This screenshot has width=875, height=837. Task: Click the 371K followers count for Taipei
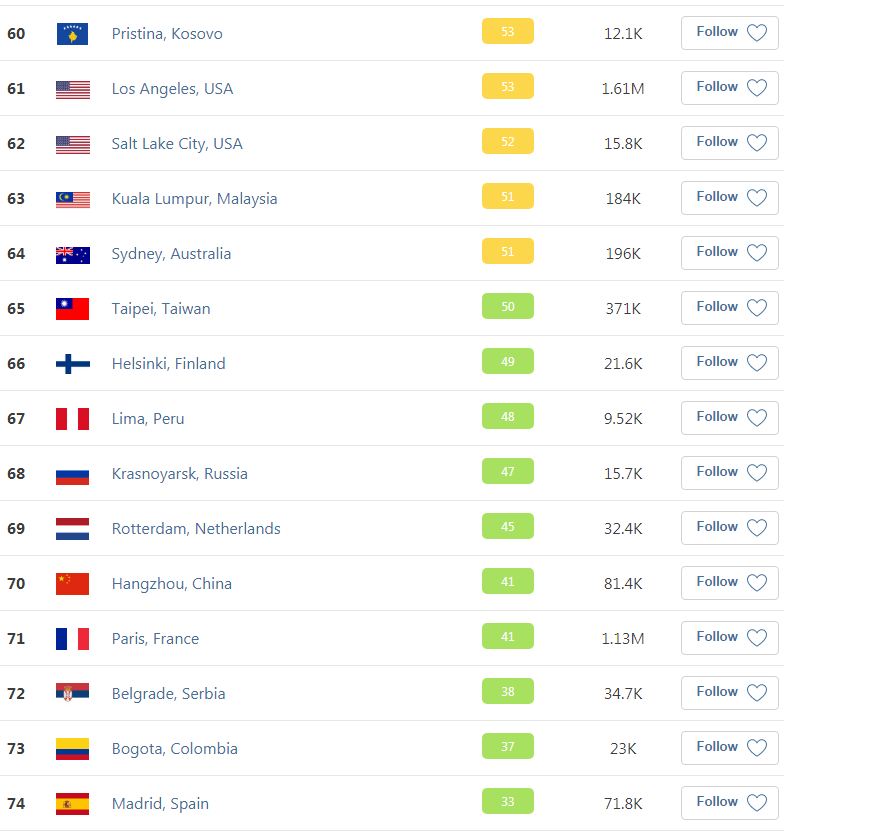click(623, 309)
